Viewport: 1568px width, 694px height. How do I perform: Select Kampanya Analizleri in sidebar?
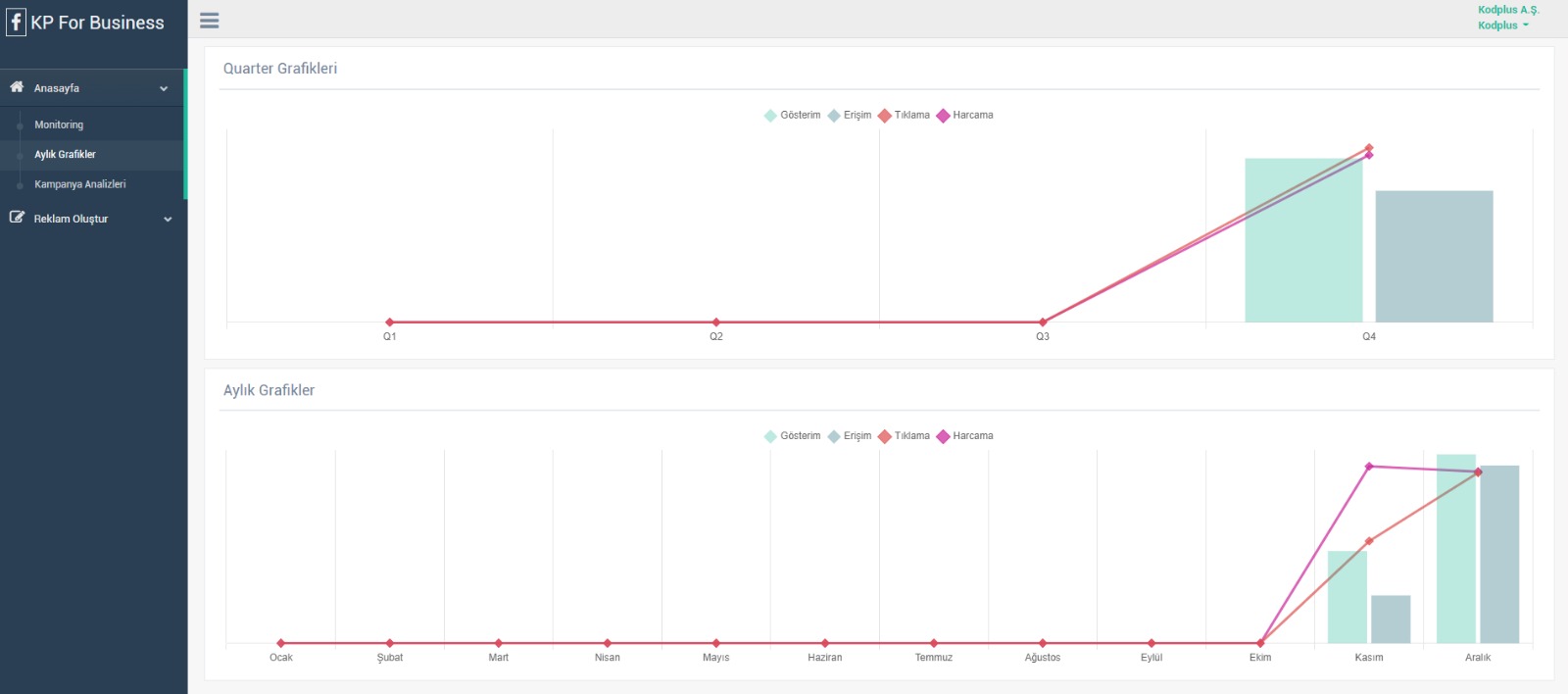pos(79,184)
